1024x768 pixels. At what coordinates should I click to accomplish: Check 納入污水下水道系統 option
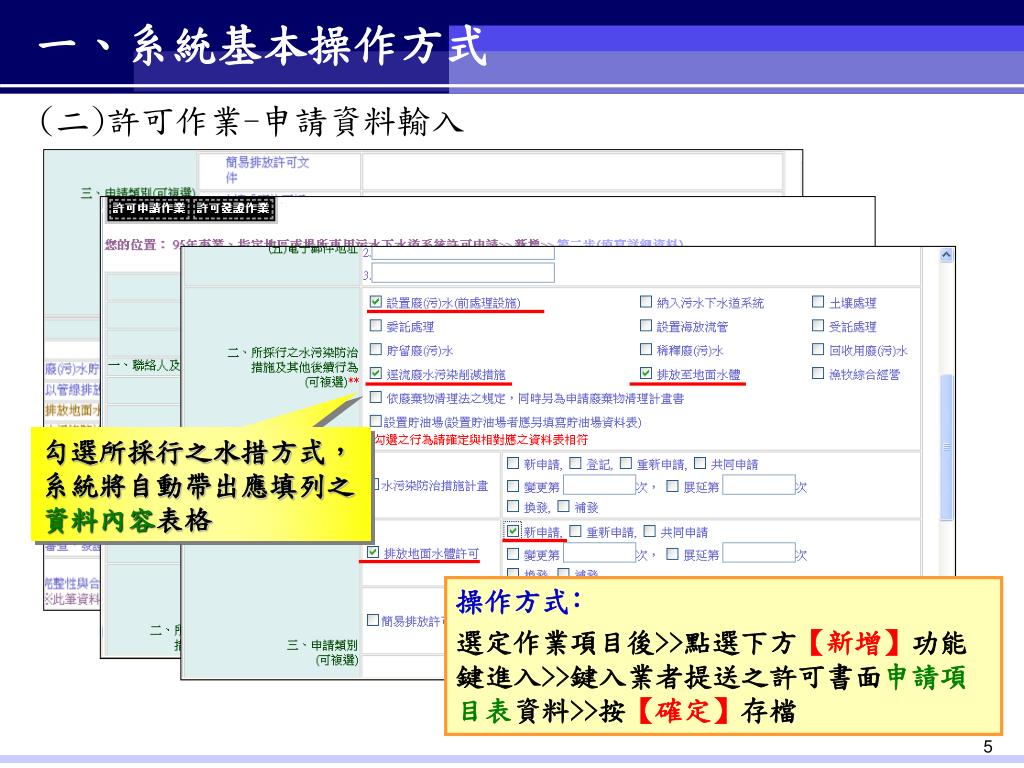646,301
